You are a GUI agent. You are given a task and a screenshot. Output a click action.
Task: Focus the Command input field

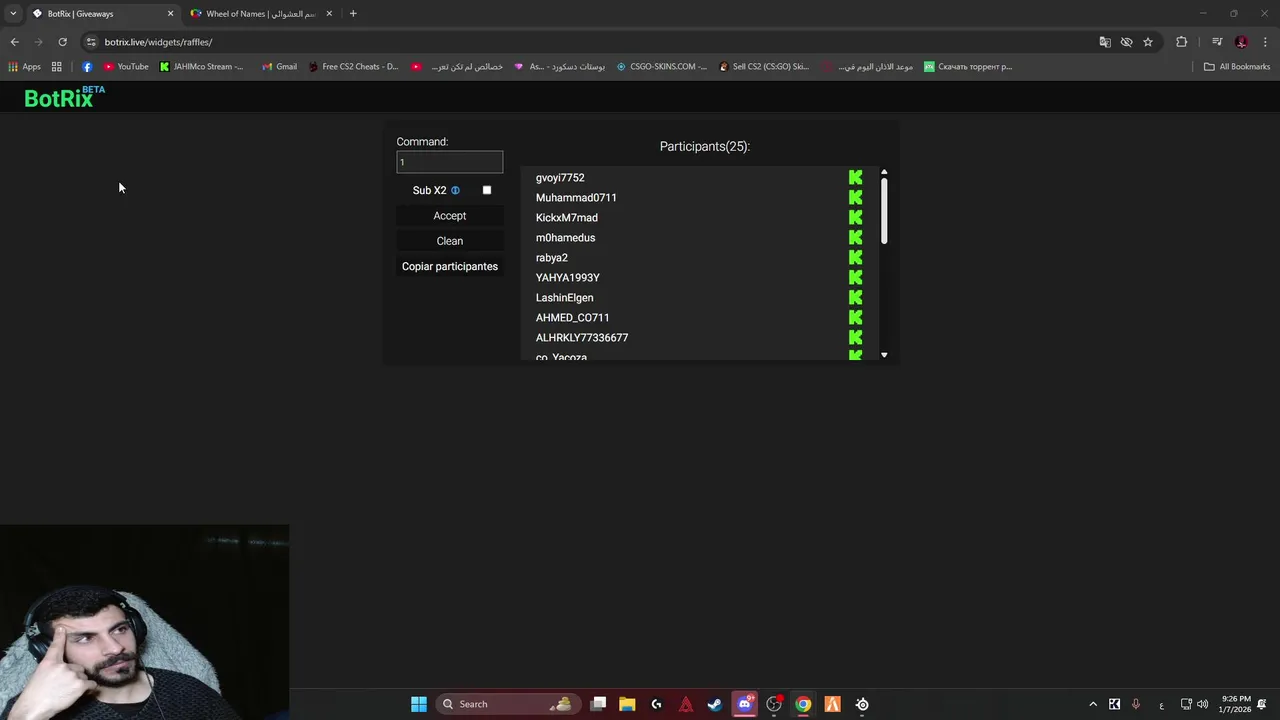450,162
